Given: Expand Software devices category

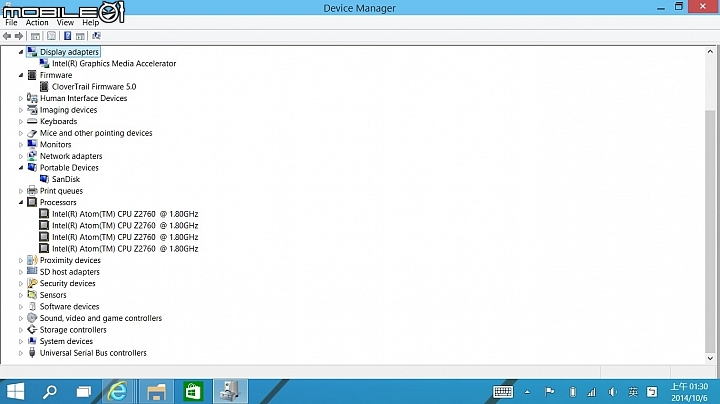Looking at the screenshot, I should 21,307.
